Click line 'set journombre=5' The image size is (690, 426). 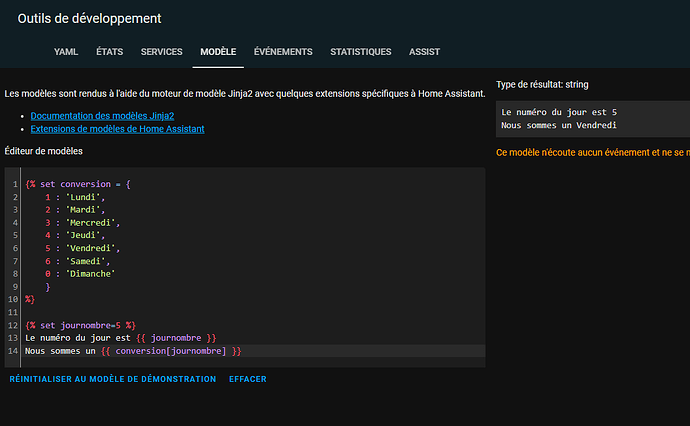coord(81,325)
